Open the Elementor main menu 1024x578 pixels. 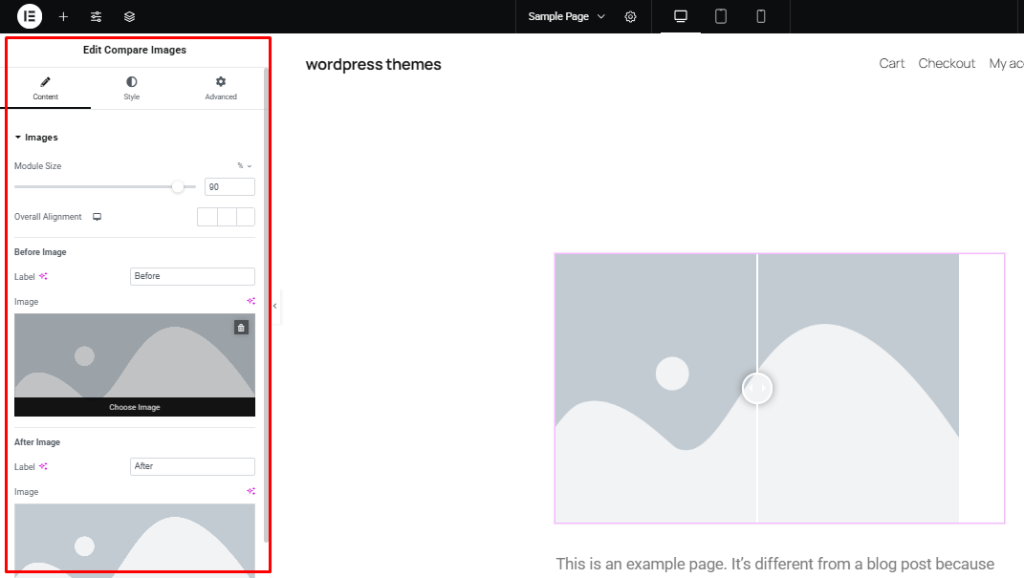pos(29,16)
